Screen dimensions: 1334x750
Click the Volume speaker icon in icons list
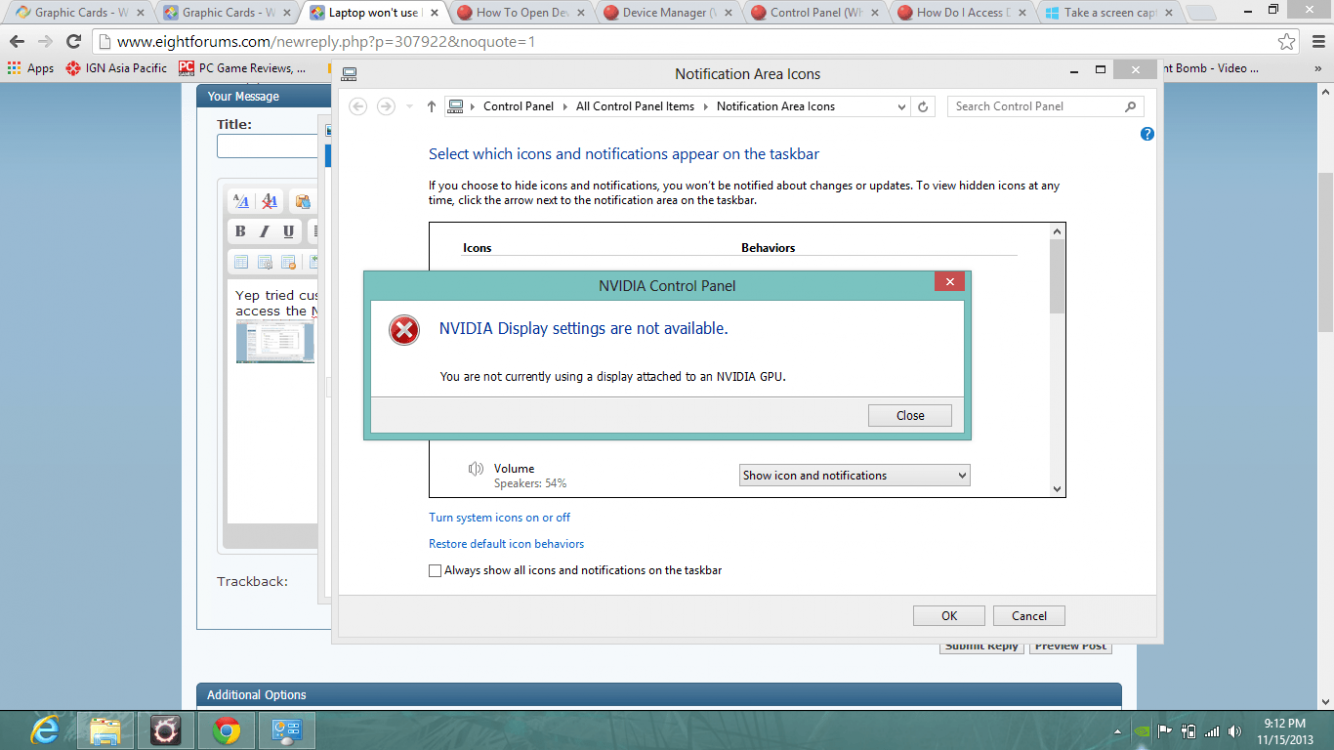(x=476, y=469)
